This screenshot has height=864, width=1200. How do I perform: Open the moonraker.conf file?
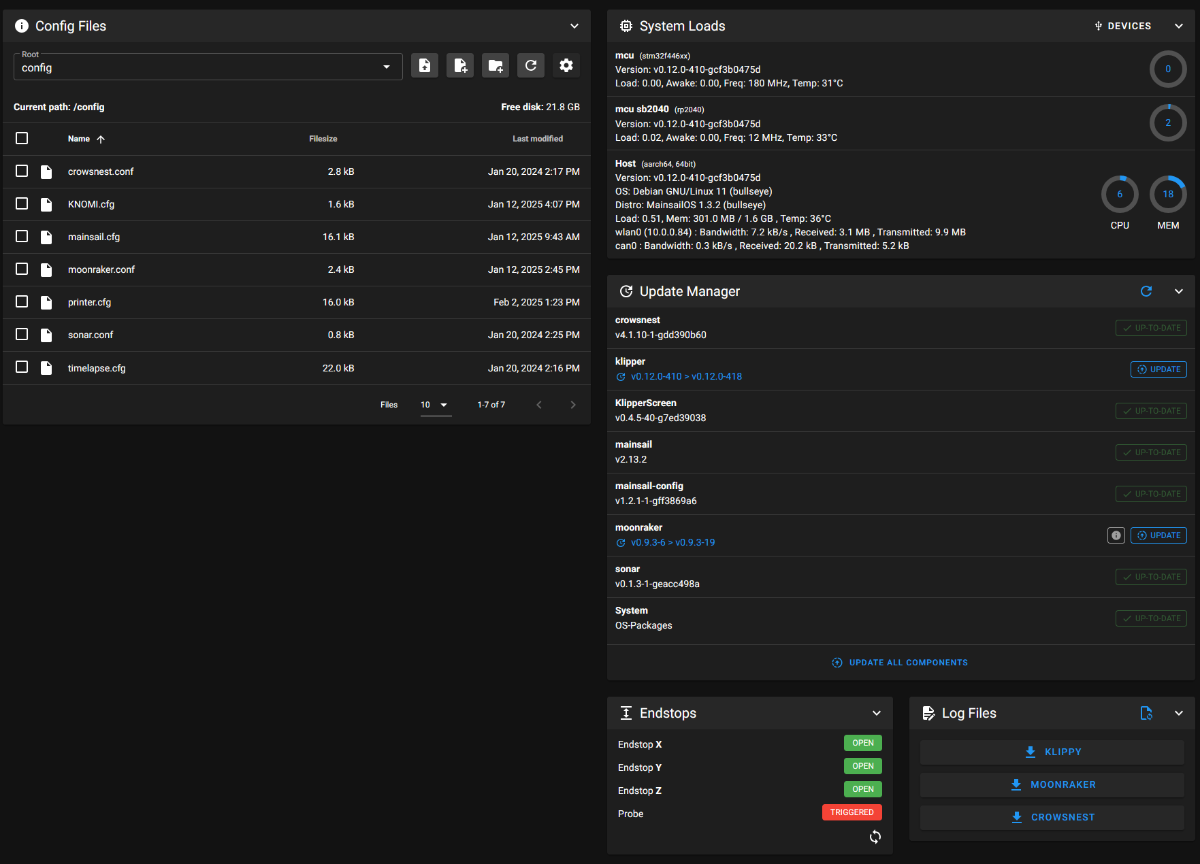[101, 270]
